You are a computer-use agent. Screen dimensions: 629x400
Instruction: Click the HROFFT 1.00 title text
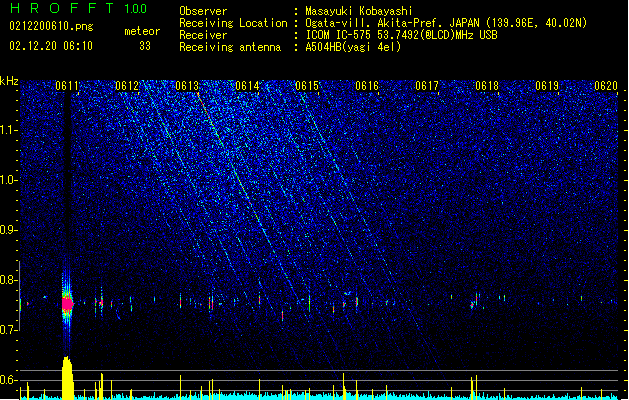pyautogui.click(x=78, y=8)
